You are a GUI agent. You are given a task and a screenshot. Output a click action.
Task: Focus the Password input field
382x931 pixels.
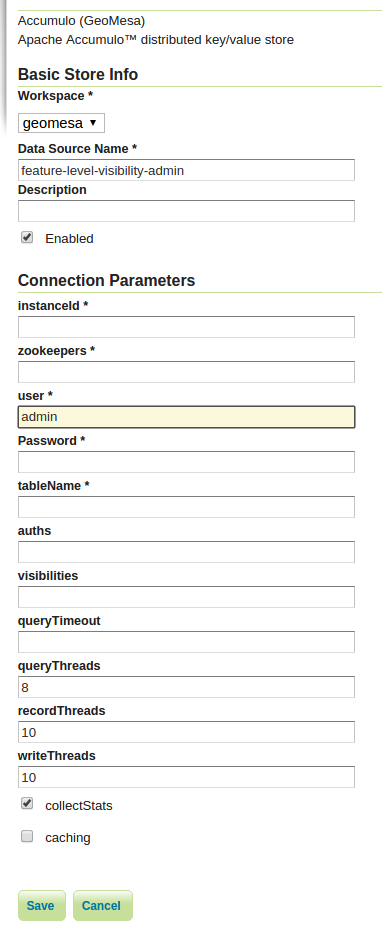click(187, 462)
